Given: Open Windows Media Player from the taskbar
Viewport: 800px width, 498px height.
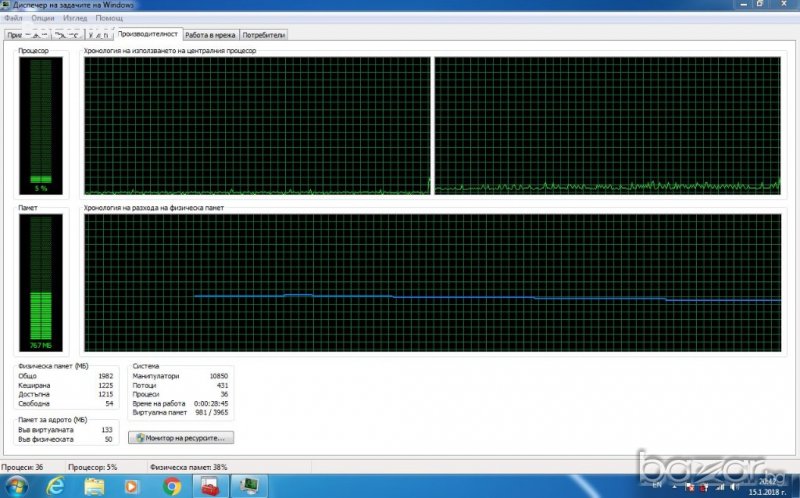Looking at the screenshot, I should pyautogui.click(x=132, y=486).
